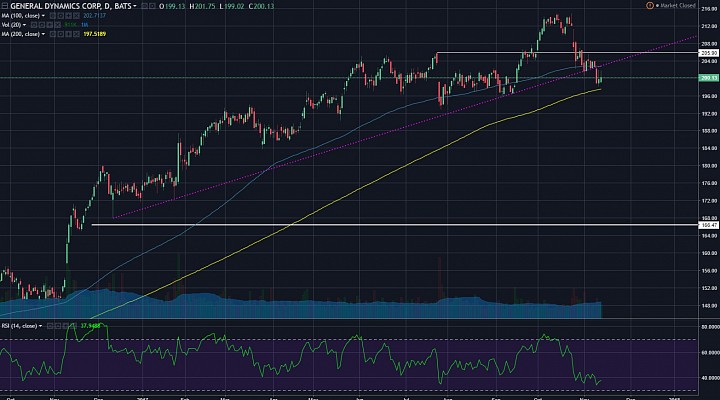
Task: Click the 80.0000 RSI scale label
Action: coord(710,327)
